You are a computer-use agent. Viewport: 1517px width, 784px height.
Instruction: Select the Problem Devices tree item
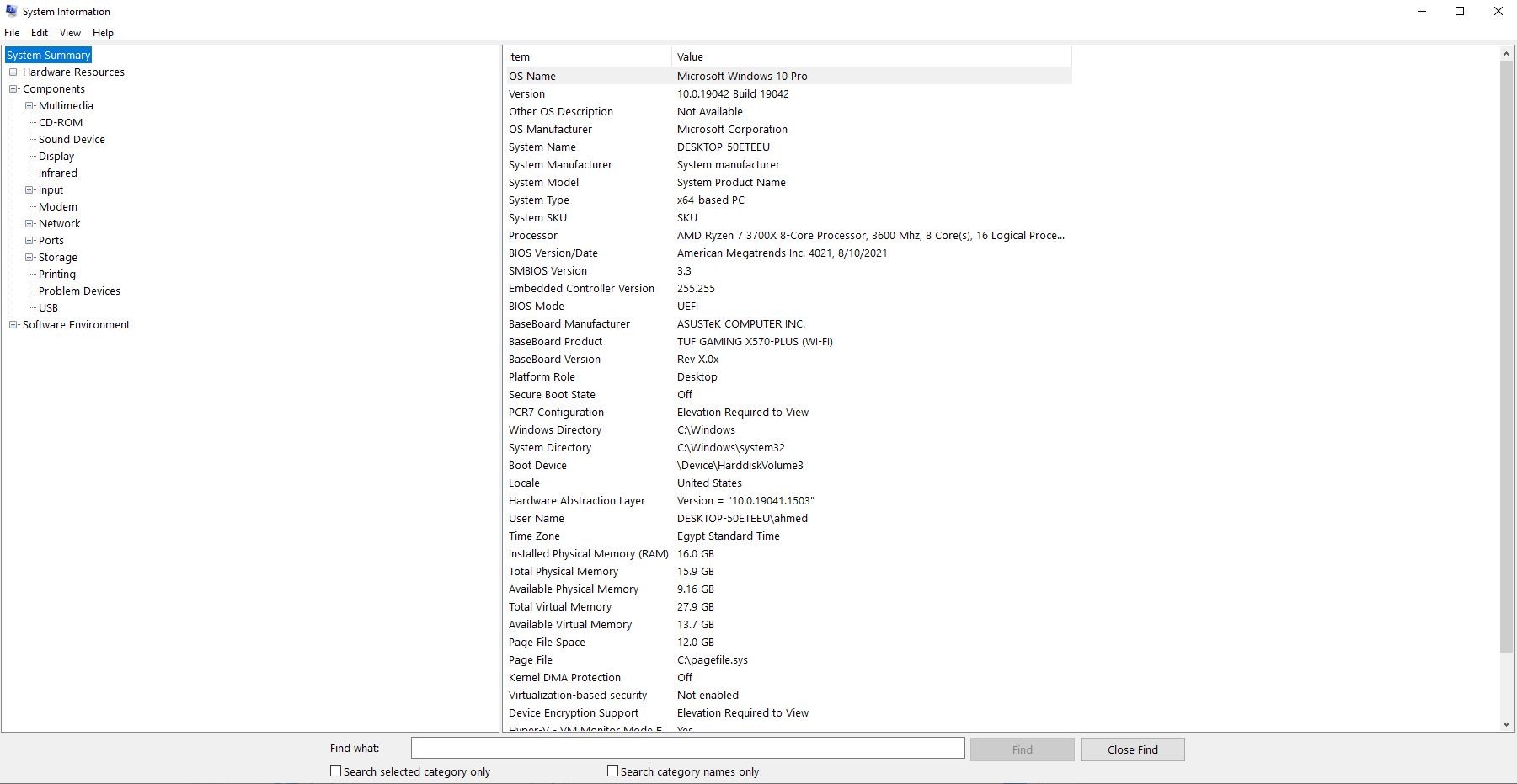[x=79, y=291]
